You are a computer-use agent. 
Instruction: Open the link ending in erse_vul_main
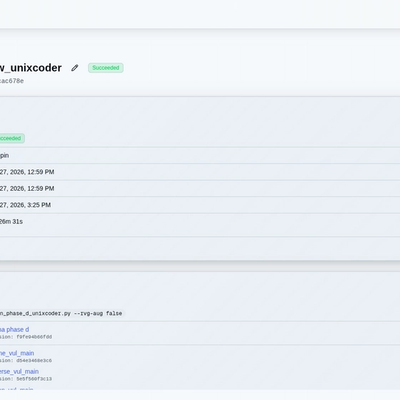click(19, 371)
